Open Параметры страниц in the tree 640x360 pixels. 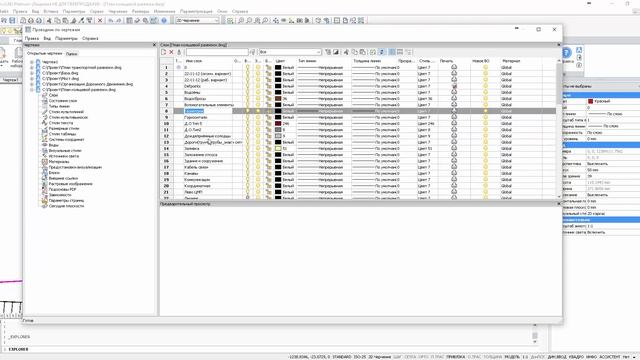pyautogui.click(x=67, y=200)
